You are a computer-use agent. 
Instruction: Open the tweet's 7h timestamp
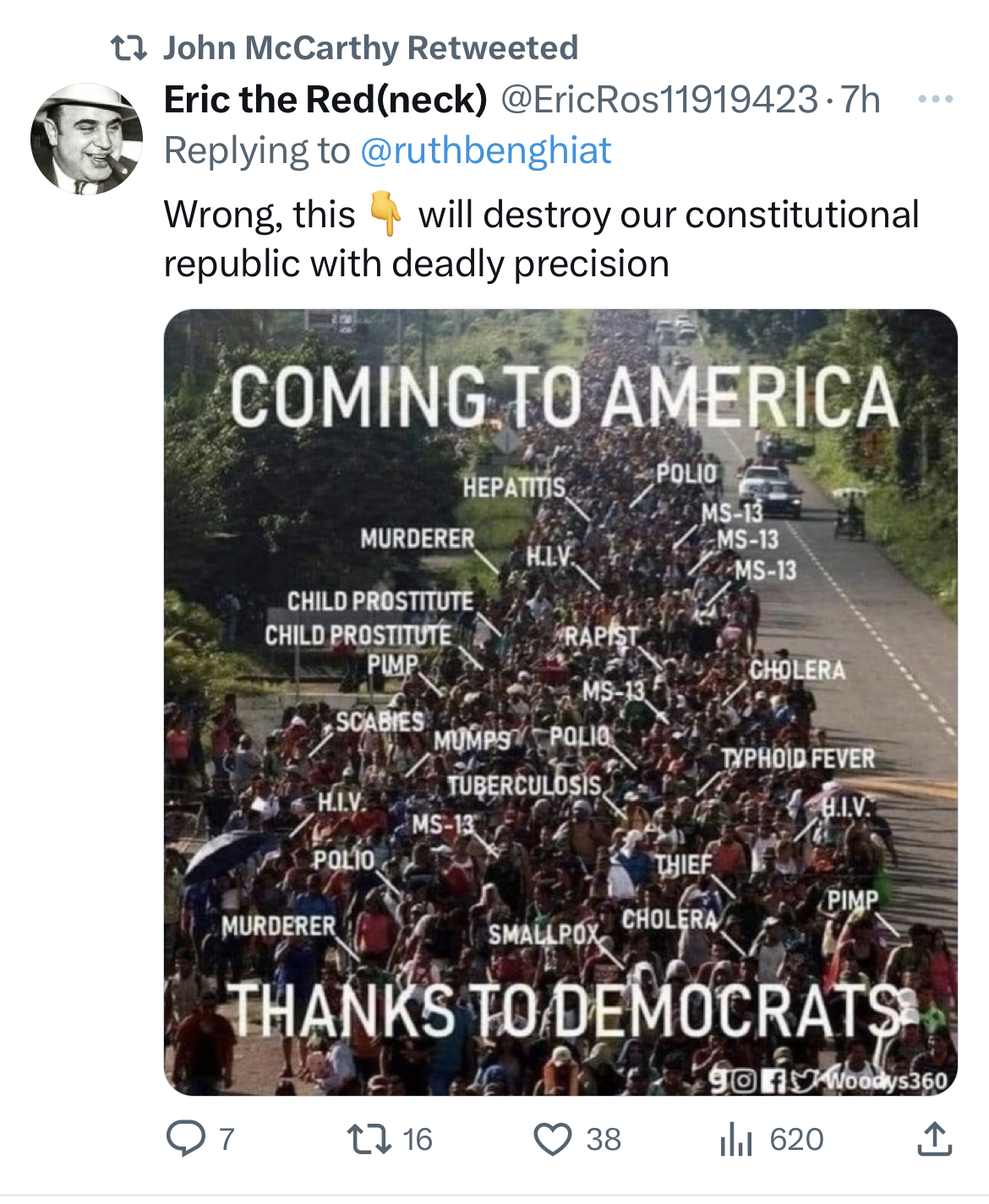pyautogui.click(x=861, y=100)
